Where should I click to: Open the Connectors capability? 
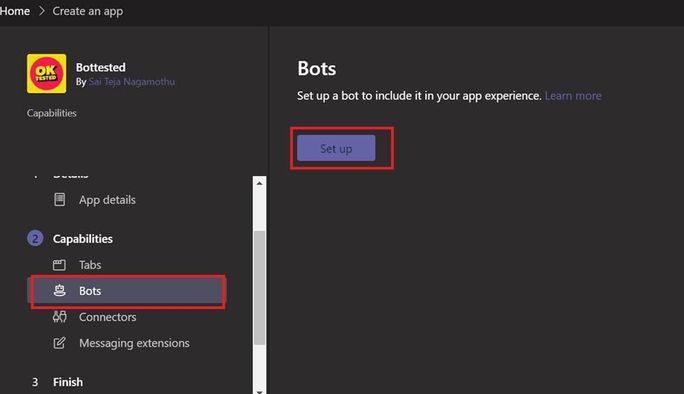coord(107,317)
